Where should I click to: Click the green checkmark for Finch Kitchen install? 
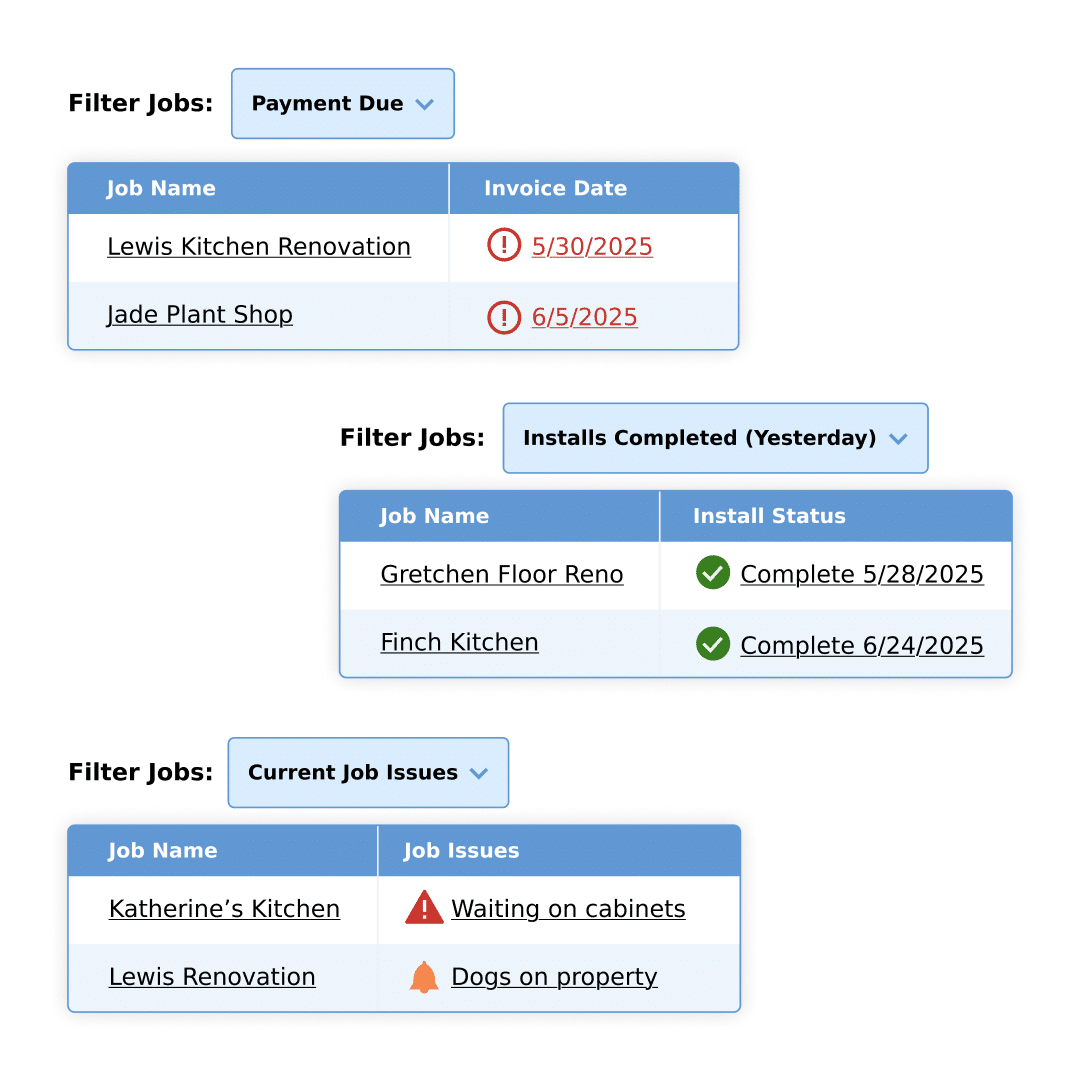tap(713, 644)
